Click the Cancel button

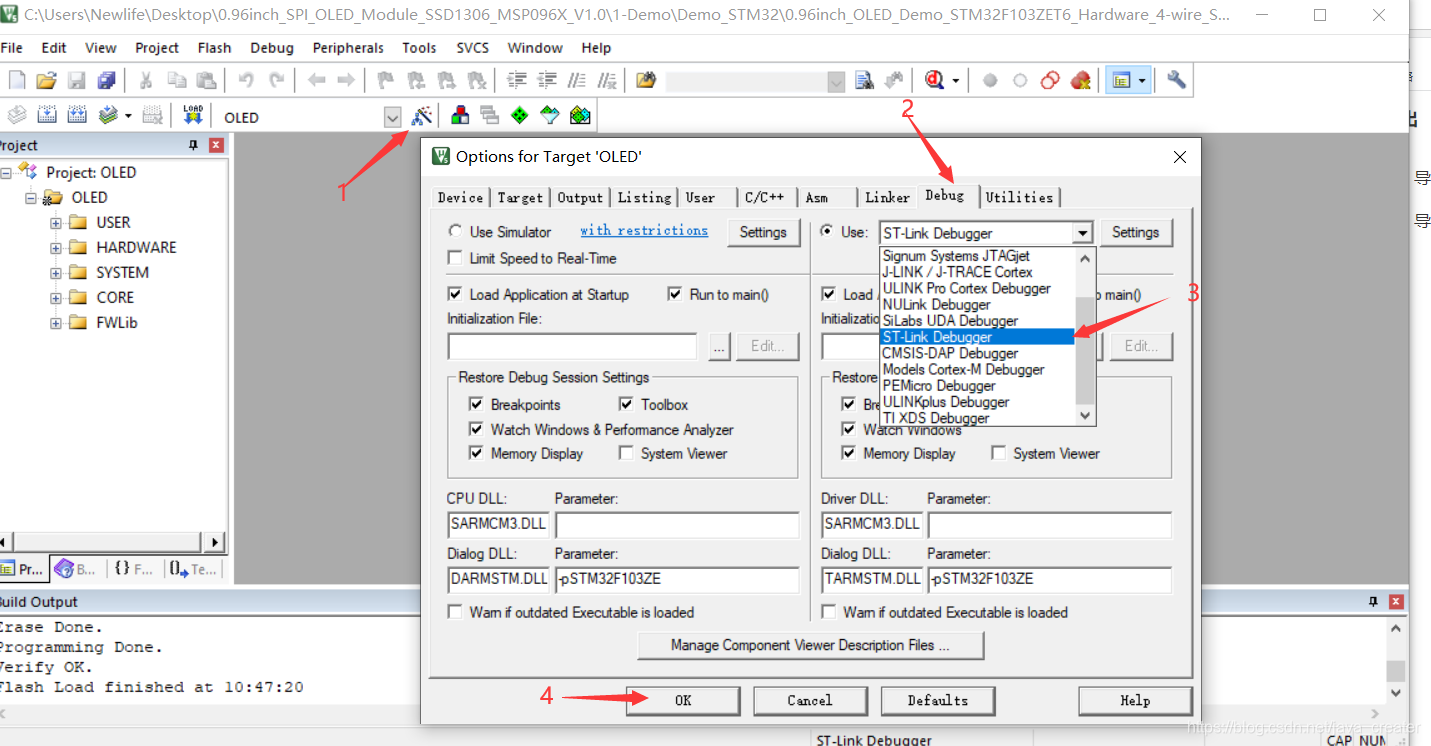(x=810, y=701)
